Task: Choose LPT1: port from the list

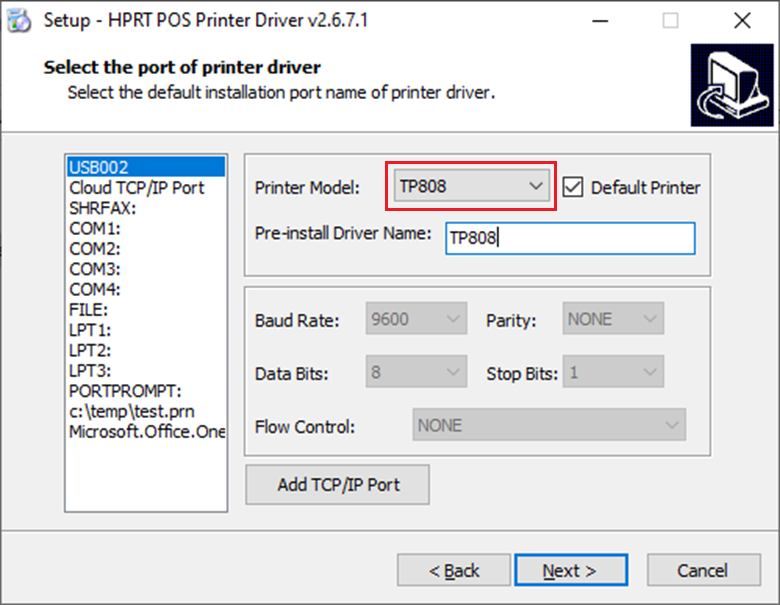Action: pyautogui.click(x=90, y=330)
